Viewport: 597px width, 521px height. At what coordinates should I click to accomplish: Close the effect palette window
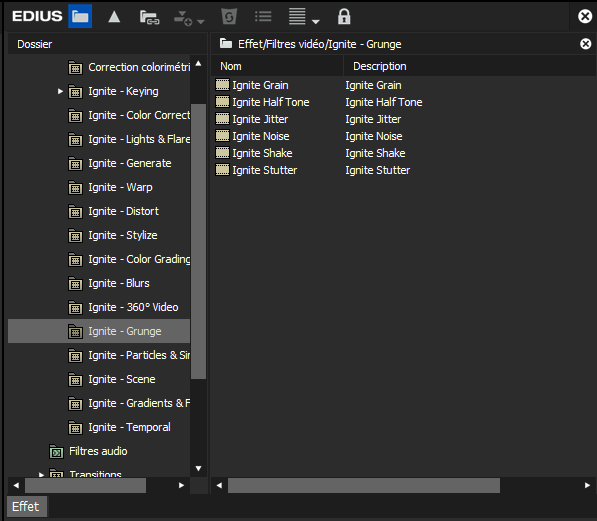click(585, 16)
